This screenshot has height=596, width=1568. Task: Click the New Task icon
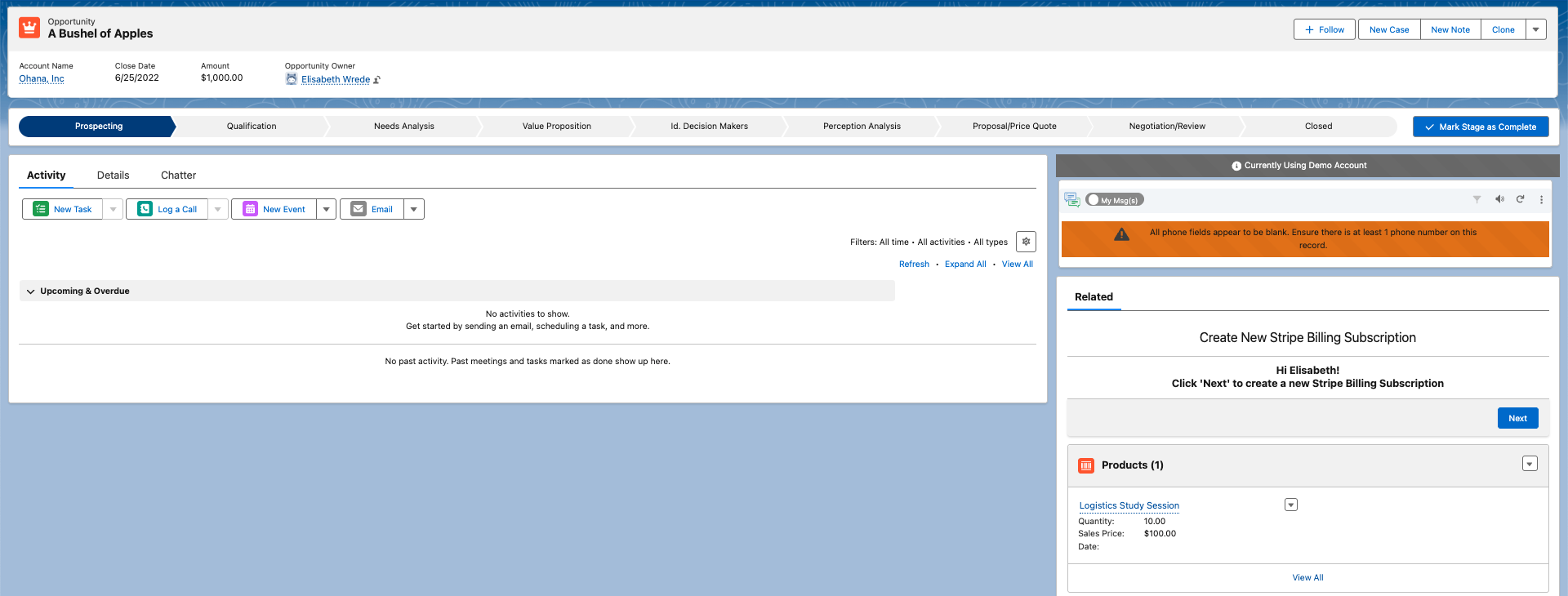pyautogui.click(x=41, y=209)
